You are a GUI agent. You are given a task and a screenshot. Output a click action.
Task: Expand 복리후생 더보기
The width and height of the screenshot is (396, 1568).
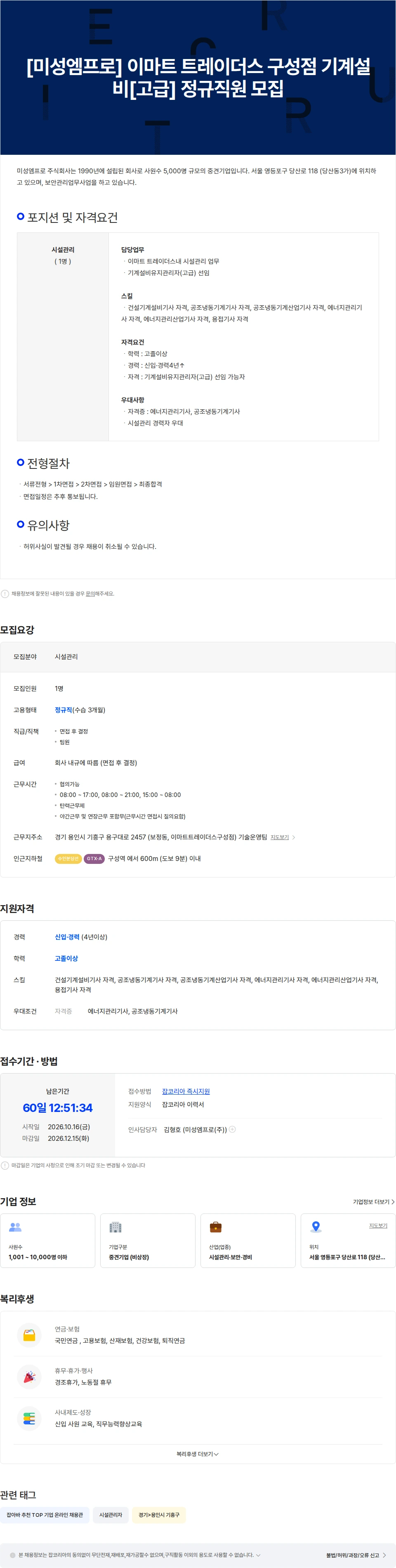198,1454
